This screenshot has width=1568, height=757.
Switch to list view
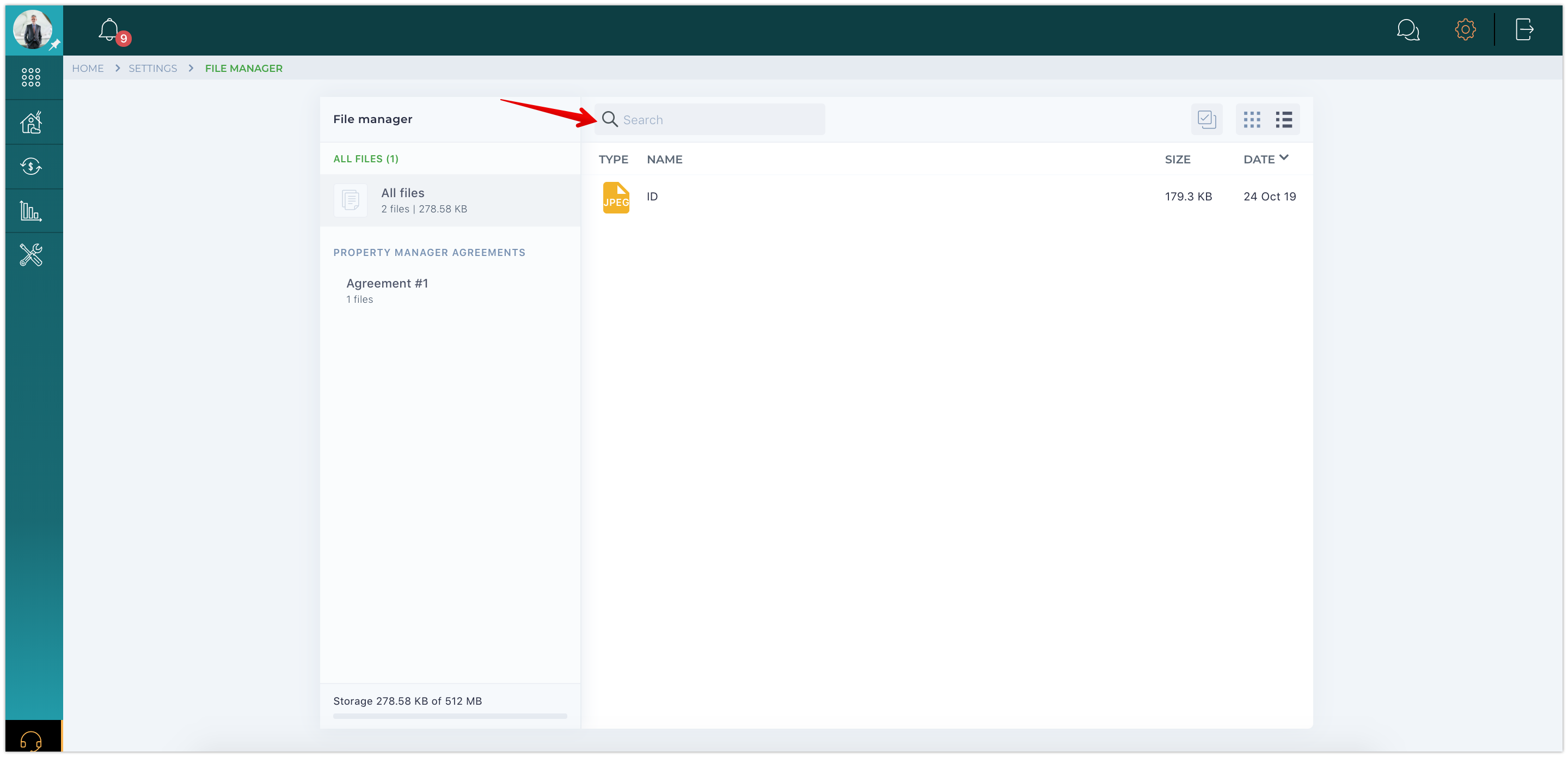coord(1284,119)
